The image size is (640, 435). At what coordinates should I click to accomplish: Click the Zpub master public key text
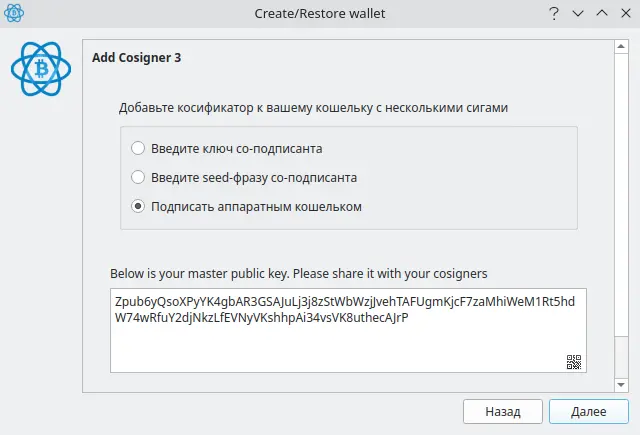coord(344,309)
